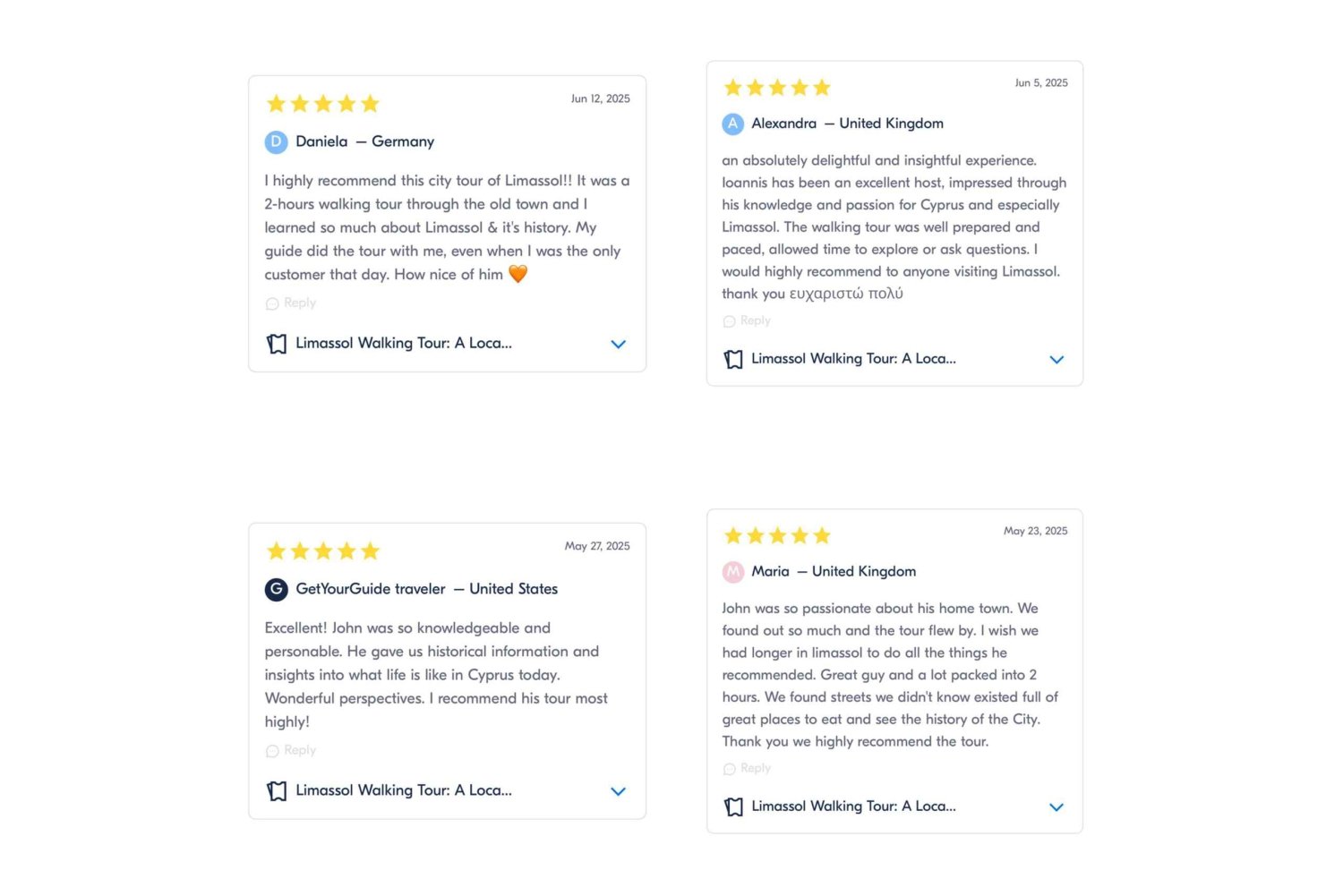1343x896 pixels.
Task: Open the Limassol Walking Tour link in Maria's review
Action: (853, 806)
